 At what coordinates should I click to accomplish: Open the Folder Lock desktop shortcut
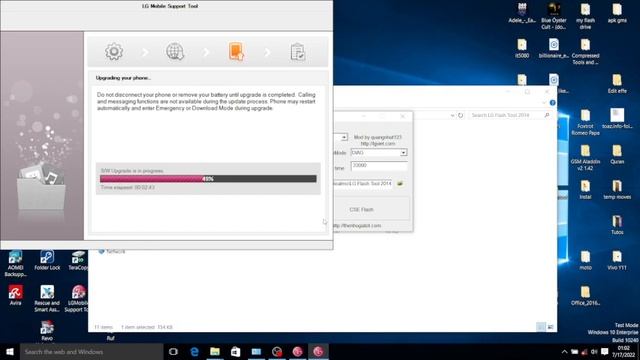pos(47,260)
